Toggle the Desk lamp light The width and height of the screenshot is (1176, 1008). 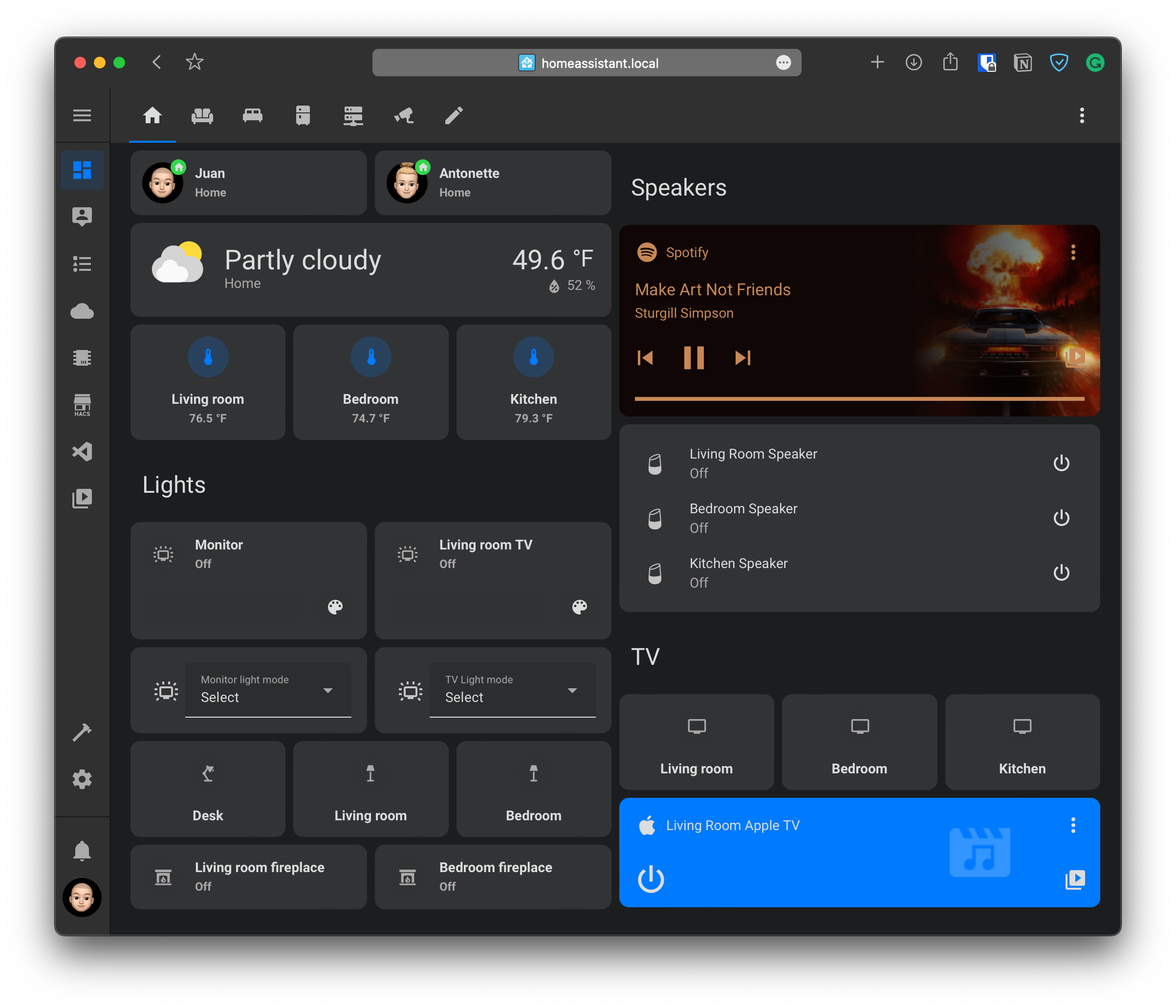208,789
